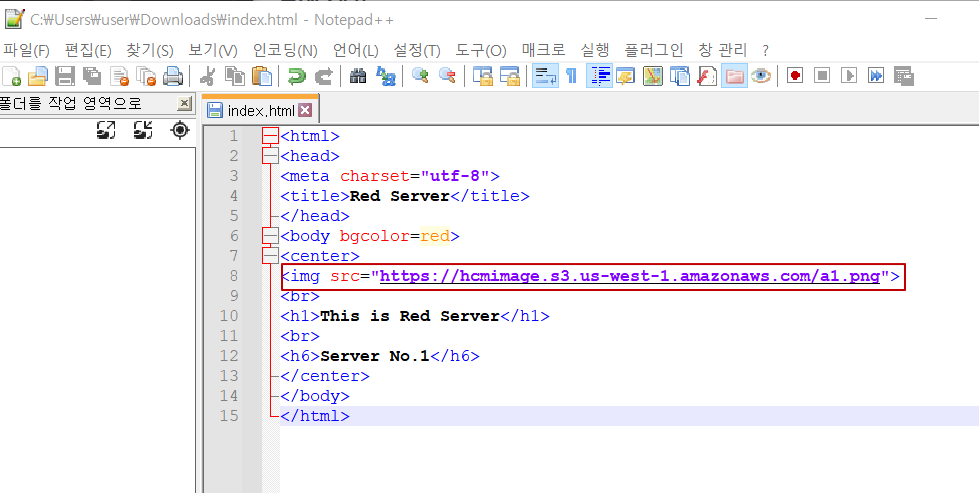The height and width of the screenshot is (493, 979).
Task: Undo with the green arrow icon
Action: coord(296,76)
